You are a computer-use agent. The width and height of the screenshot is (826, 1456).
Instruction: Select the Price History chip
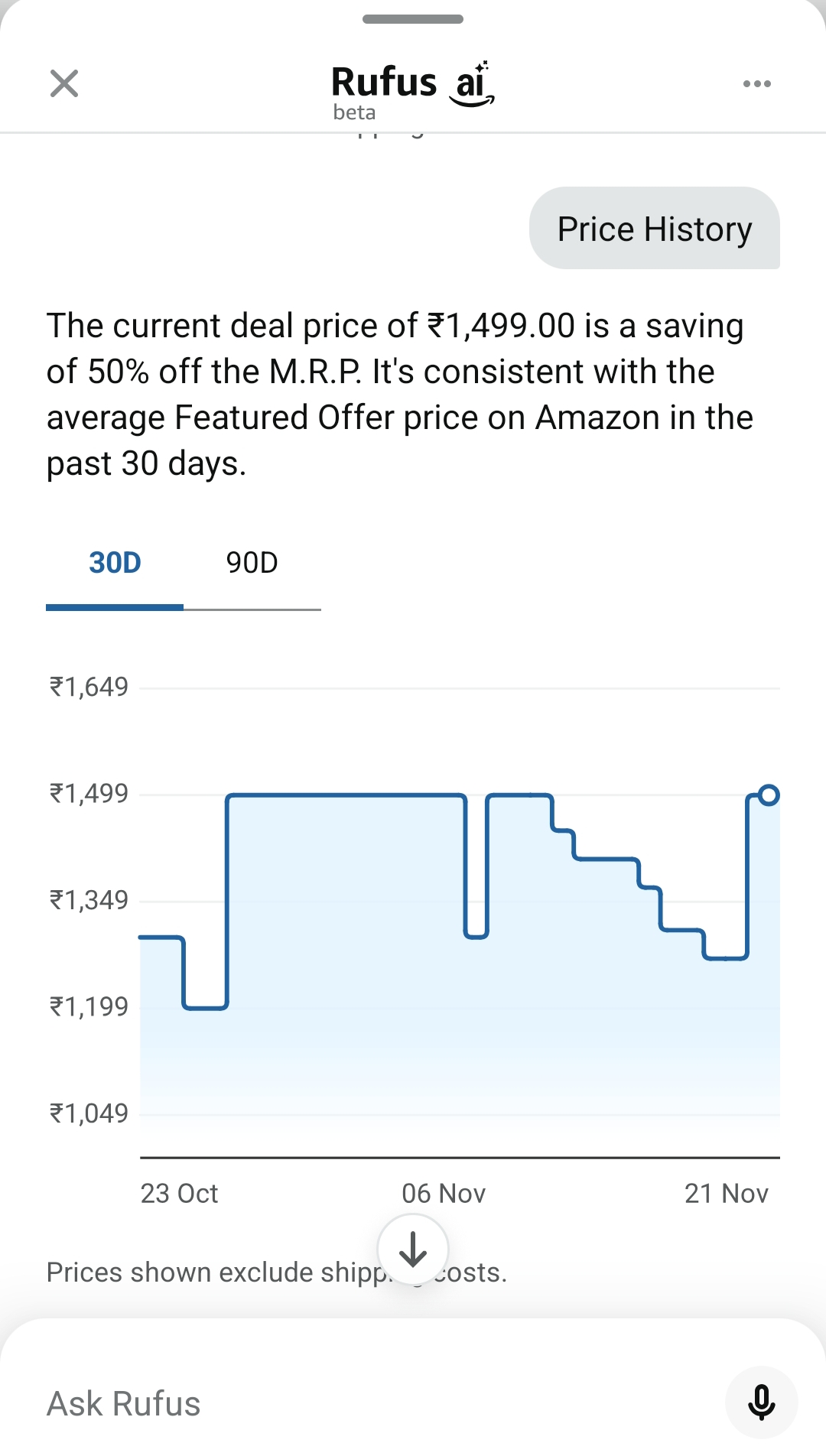(654, 229)
